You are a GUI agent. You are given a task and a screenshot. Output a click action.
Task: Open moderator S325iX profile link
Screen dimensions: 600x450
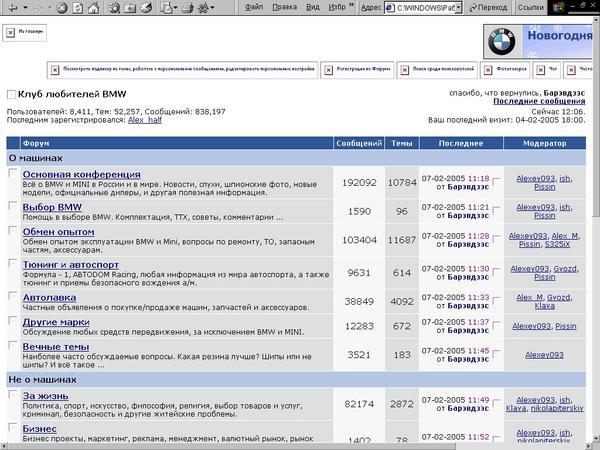[x=557, y=245]
